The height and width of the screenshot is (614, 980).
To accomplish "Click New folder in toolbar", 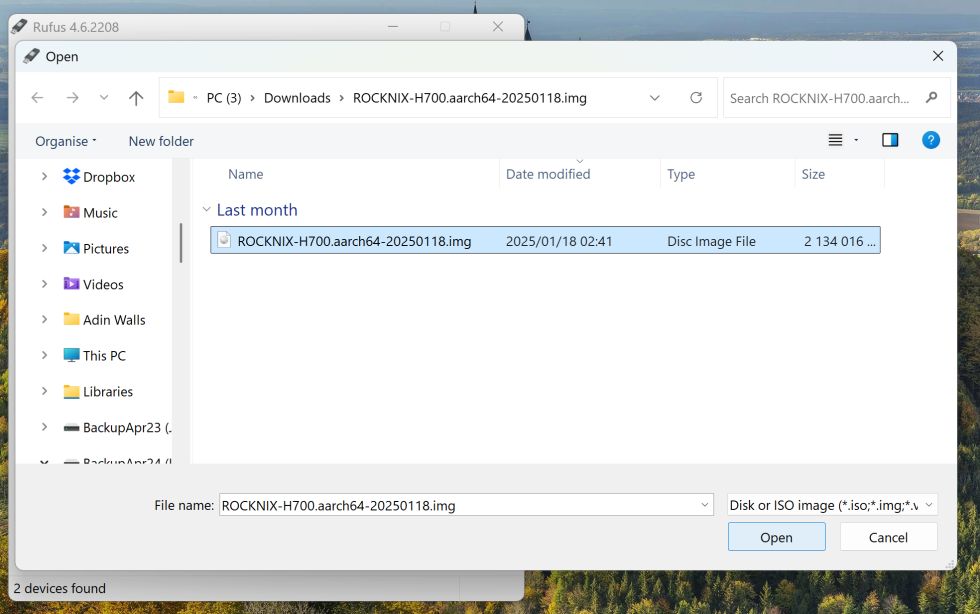I will (x=161, y=141).
